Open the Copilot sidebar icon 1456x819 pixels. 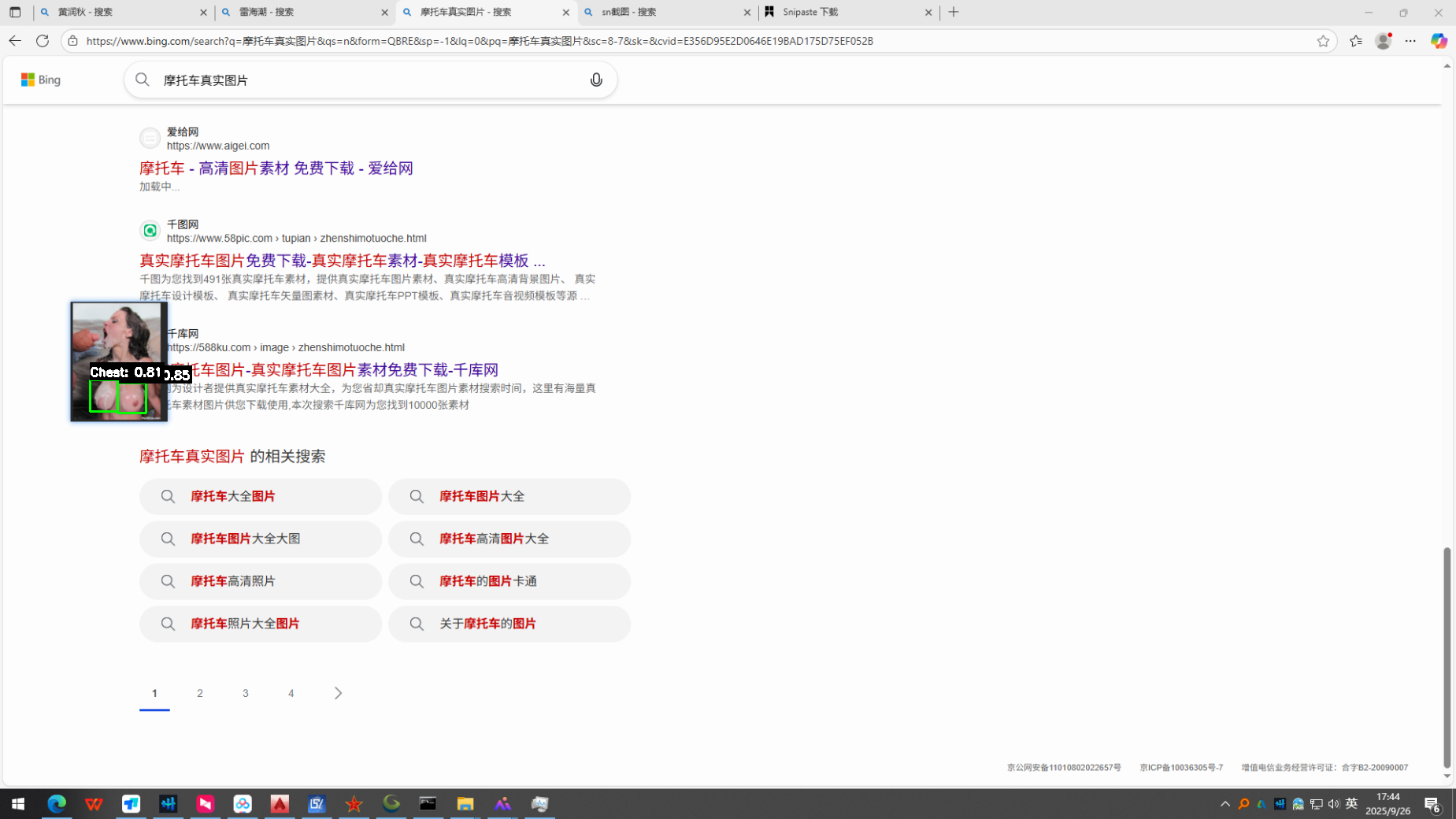click(x=1439, y=41)
